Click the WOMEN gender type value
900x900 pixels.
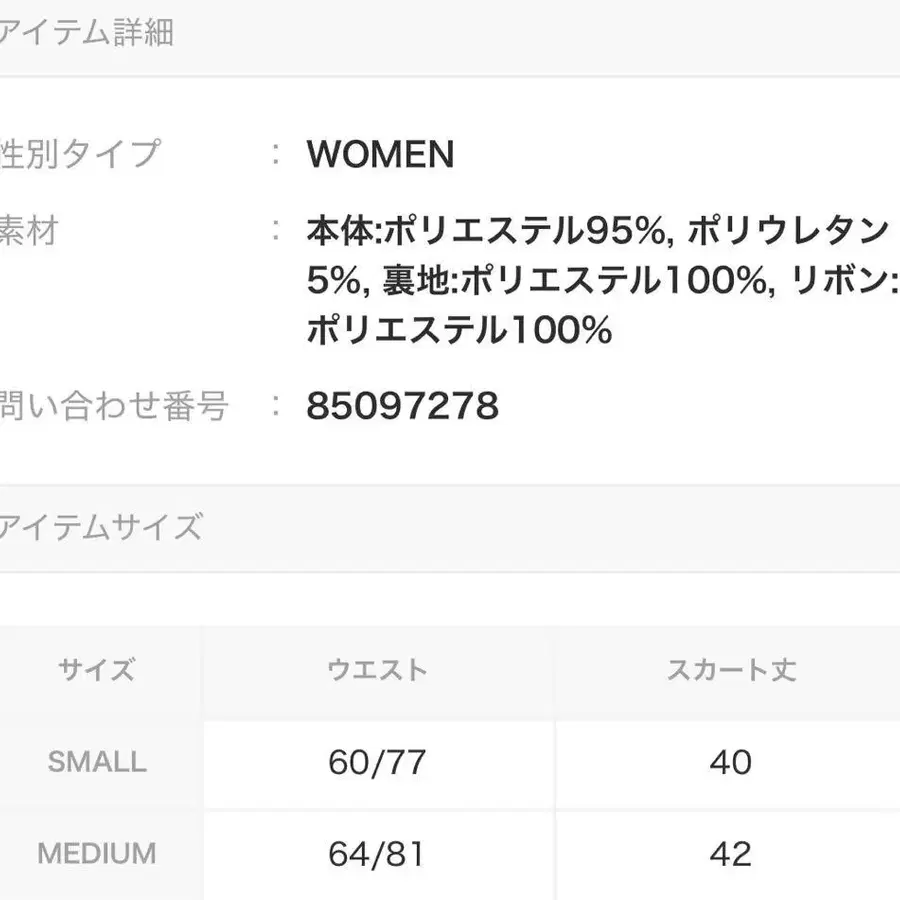(x=380, y=154)
